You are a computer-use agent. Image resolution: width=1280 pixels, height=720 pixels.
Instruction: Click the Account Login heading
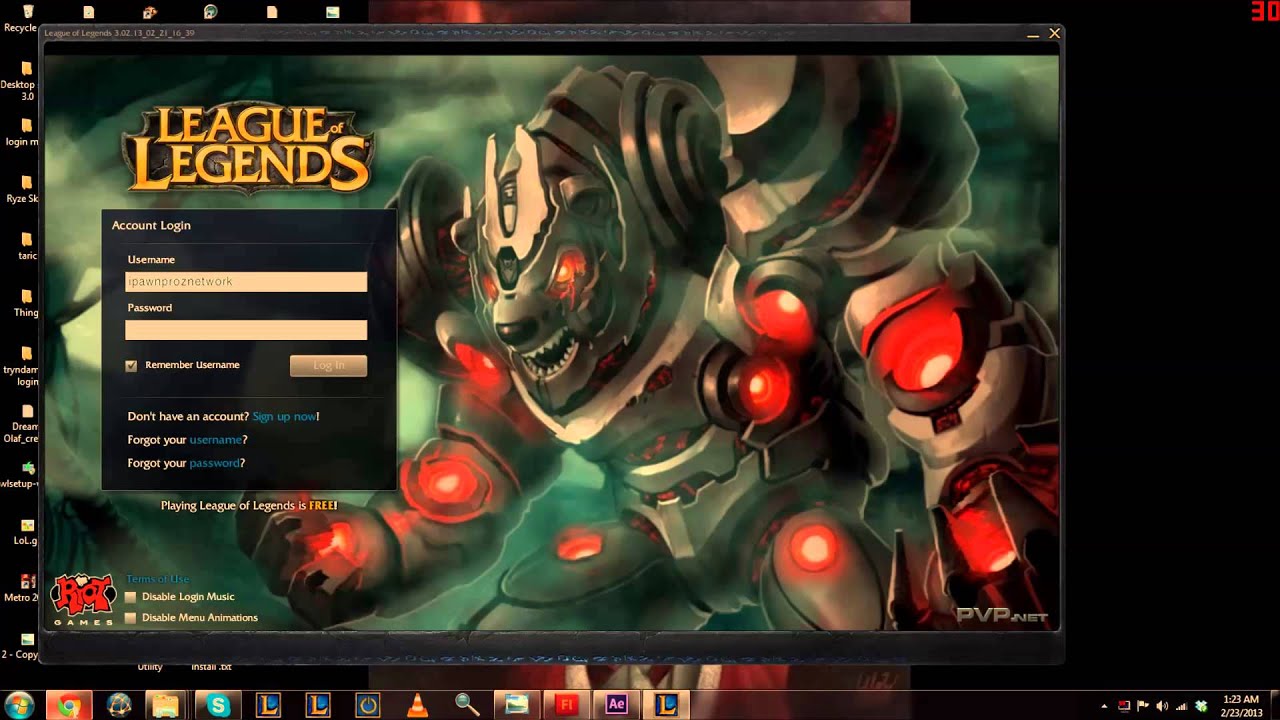[151, 225]
